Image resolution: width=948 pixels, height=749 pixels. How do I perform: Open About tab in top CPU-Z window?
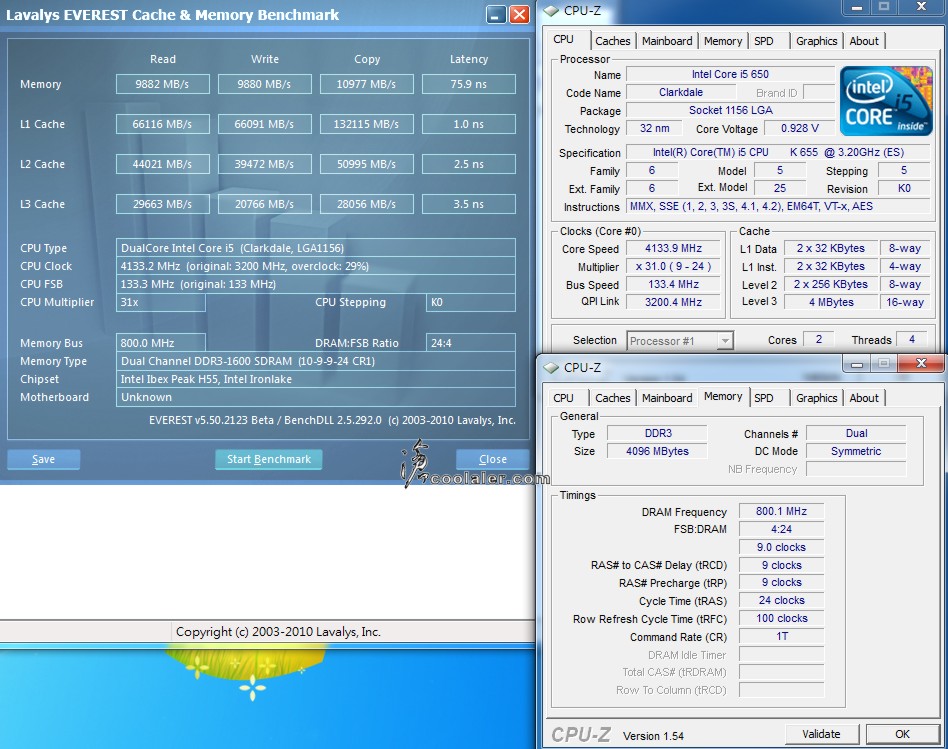[864, 41]
